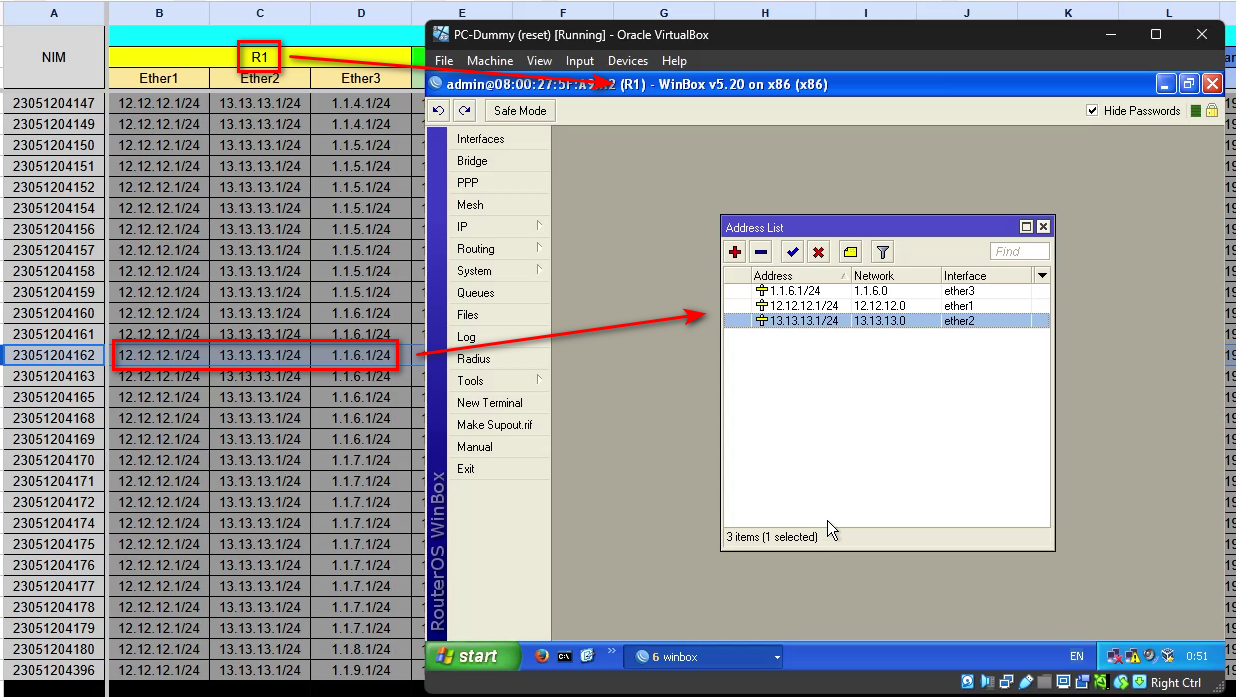Click the VirtualBox hard disk status icon
Viewport: 1236px width, 697px height.
coord(968,682)
